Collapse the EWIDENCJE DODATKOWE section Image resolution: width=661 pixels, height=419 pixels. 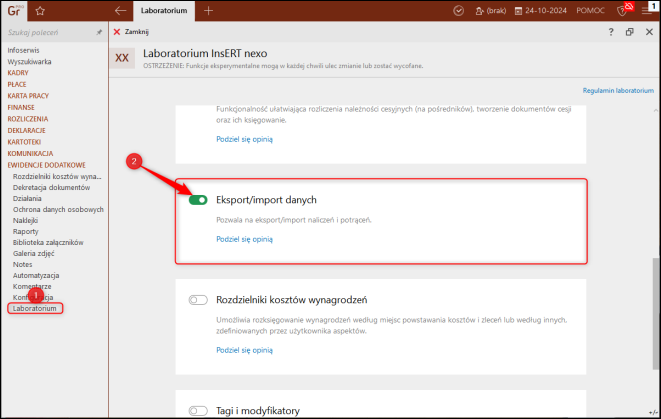(x=46, y=165)
